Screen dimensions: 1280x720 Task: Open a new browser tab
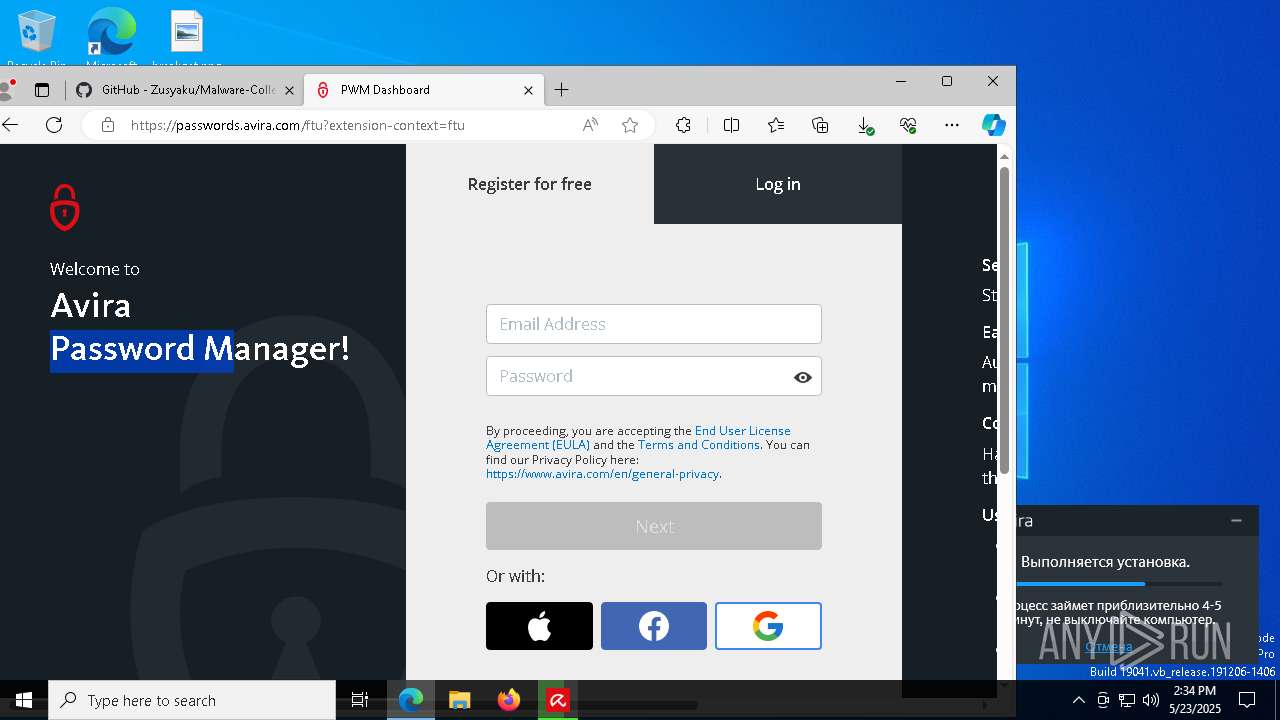tap(562, 90)
